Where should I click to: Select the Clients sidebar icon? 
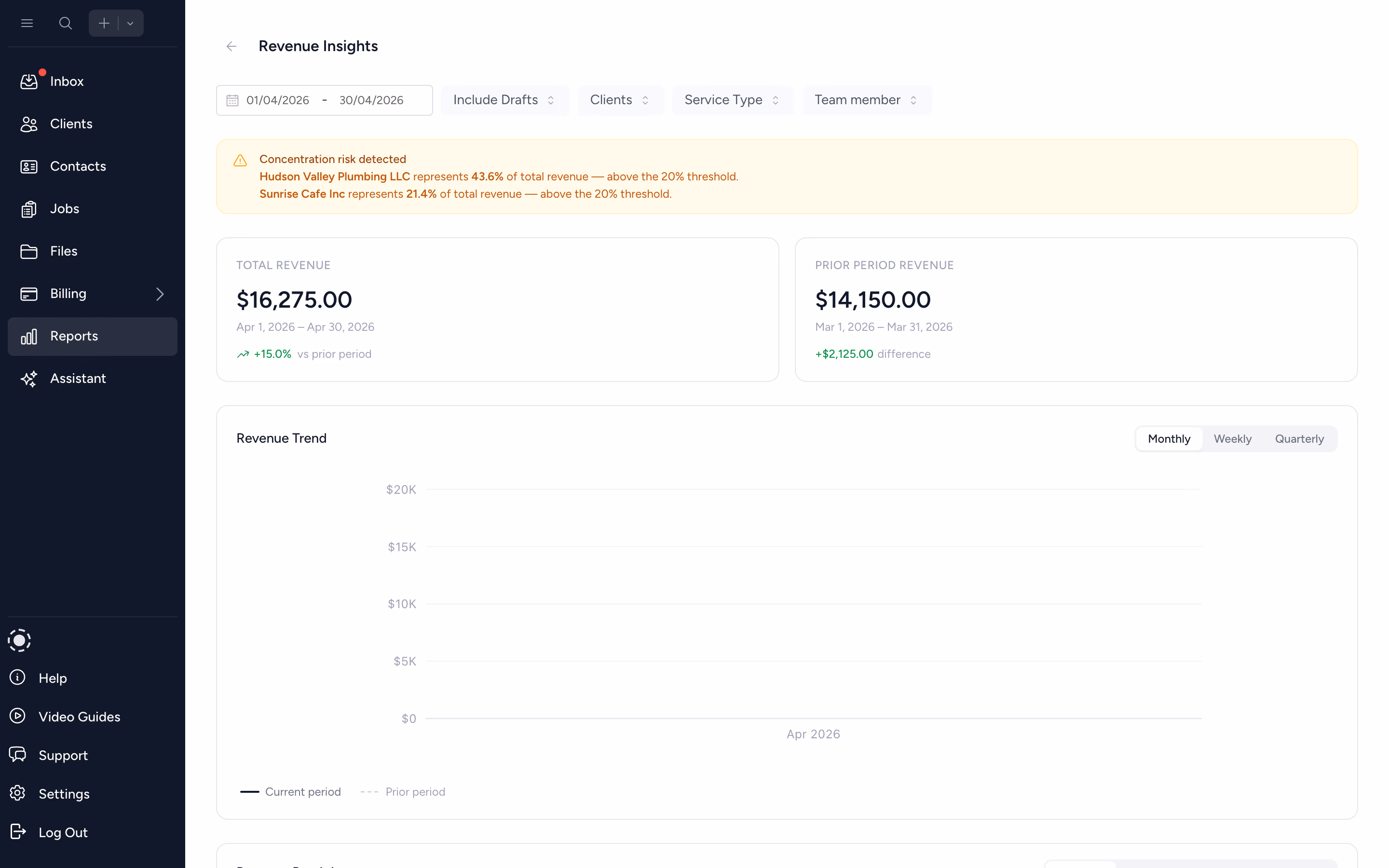coord(29,123)
